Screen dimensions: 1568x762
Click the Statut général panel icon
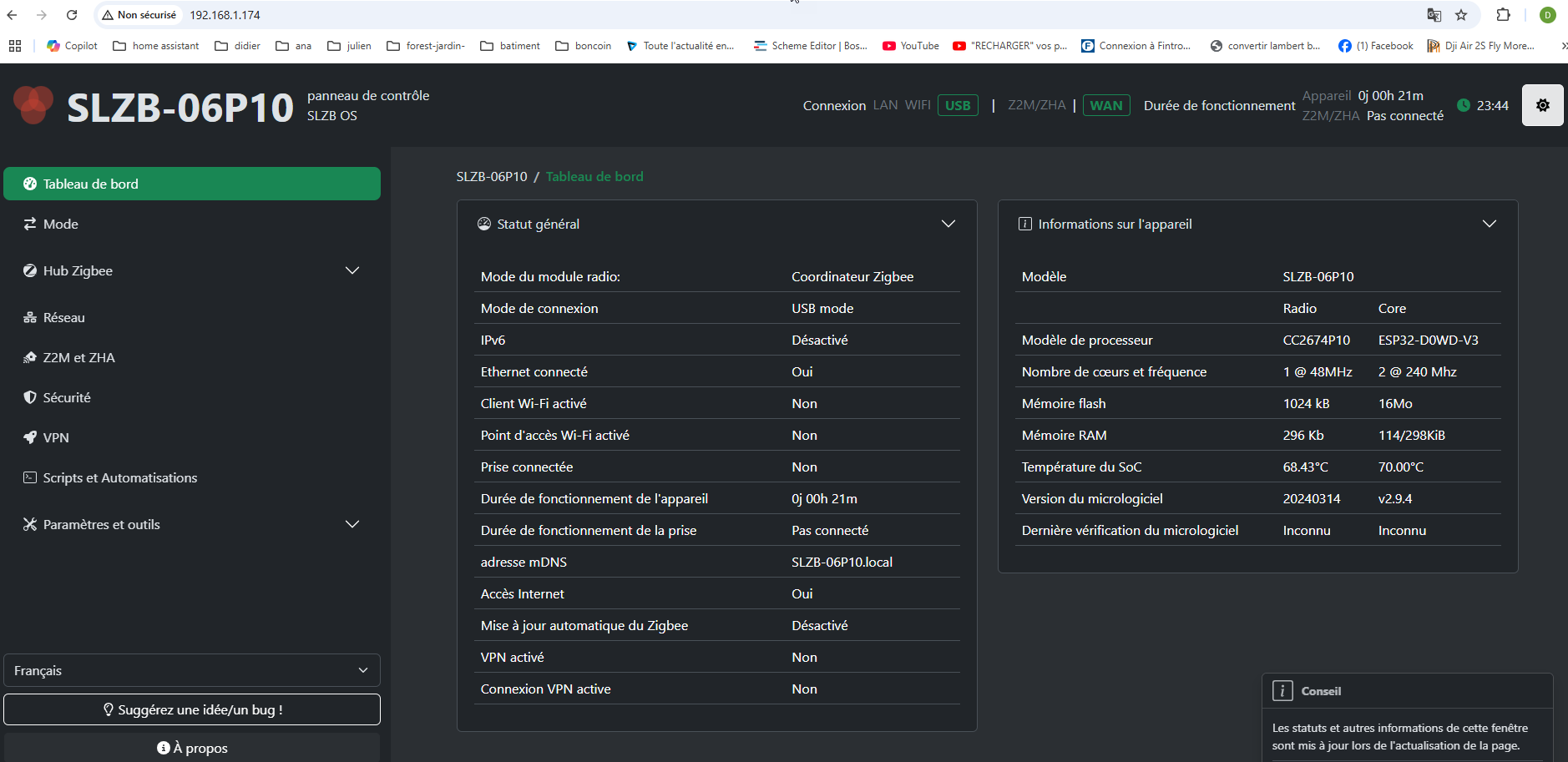[x=484, y=224]
